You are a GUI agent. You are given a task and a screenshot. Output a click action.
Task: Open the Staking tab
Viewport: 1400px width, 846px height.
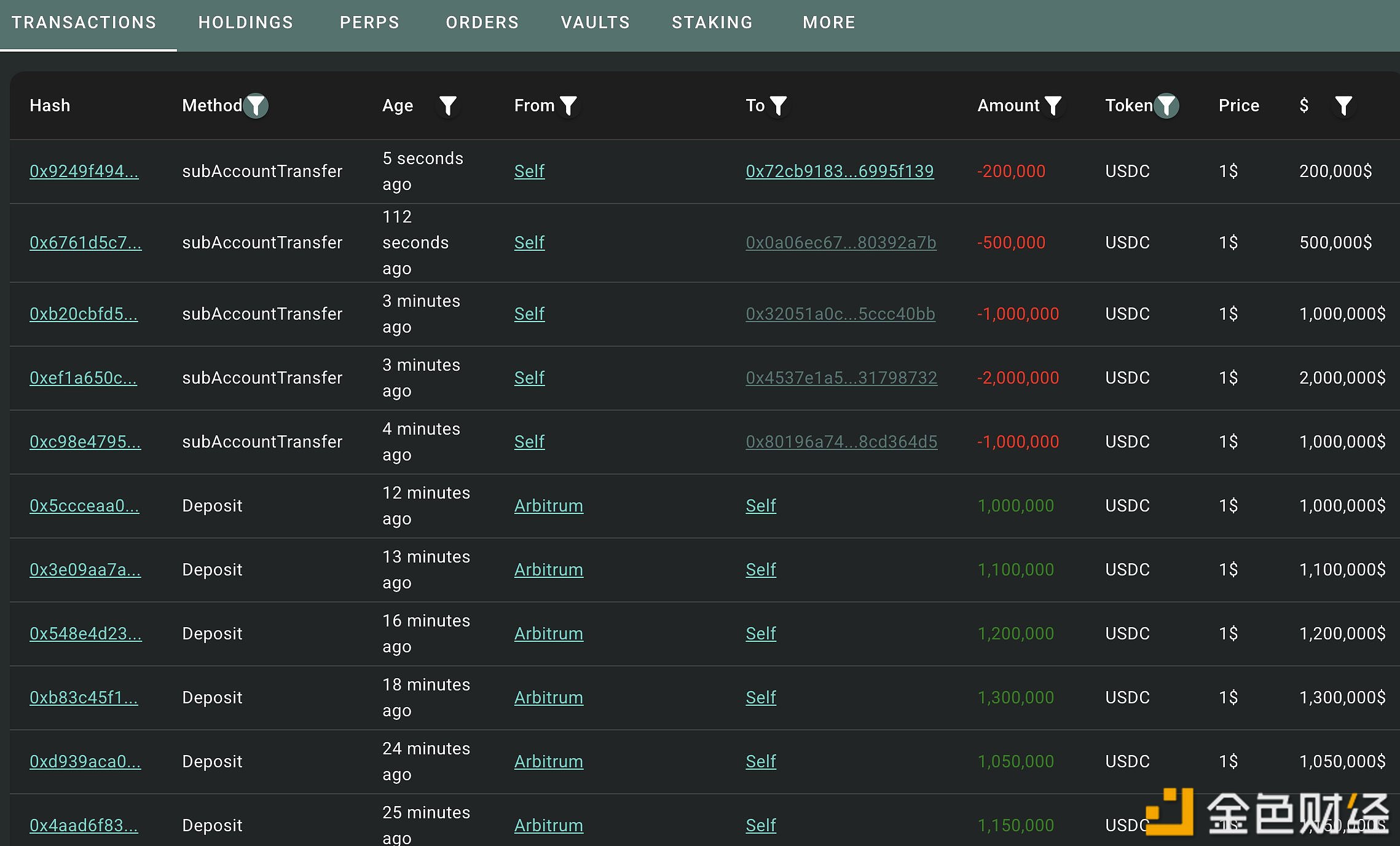click(x=712, y=23)
